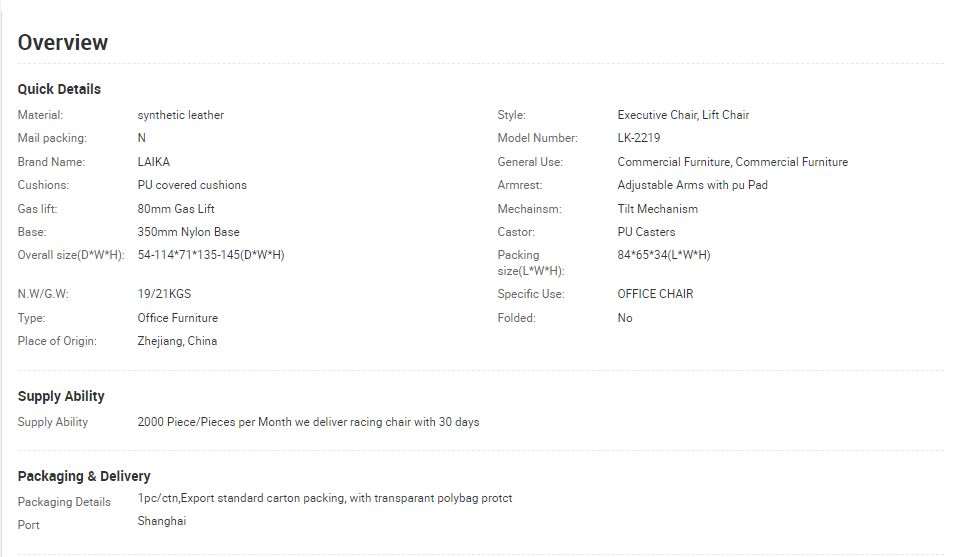
Task: Click the Supply Ability section heading
Action: point(61,396)
